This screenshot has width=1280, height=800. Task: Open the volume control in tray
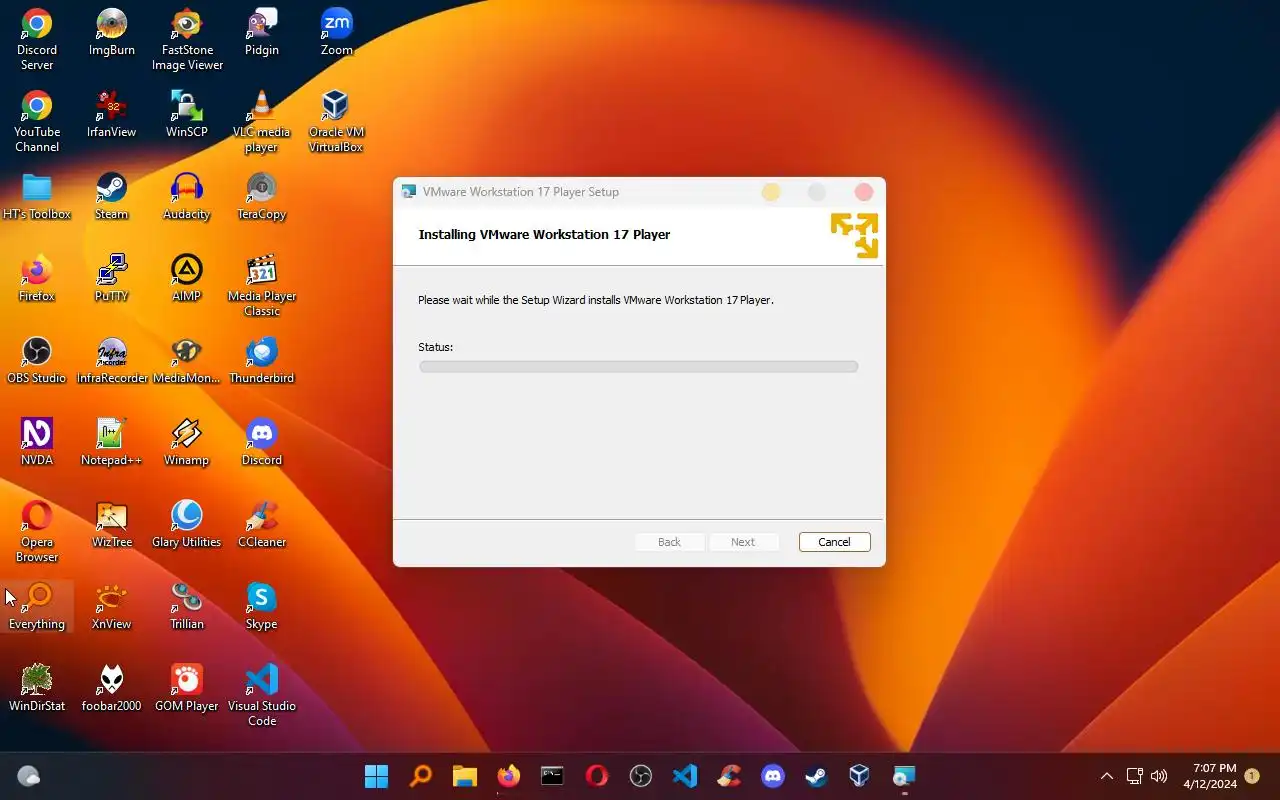(x=1159, y=776)
